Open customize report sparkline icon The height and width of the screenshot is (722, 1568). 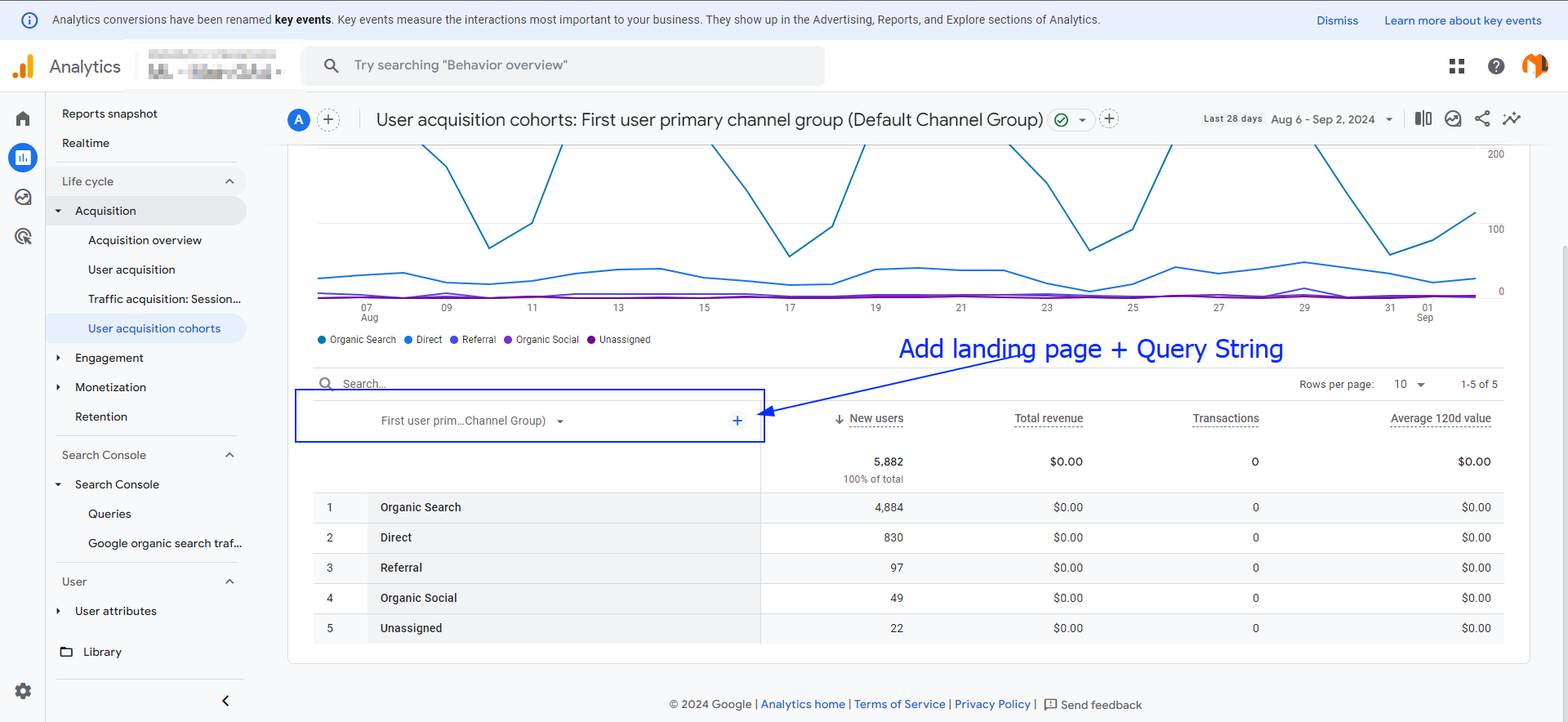pos(1512,118)
